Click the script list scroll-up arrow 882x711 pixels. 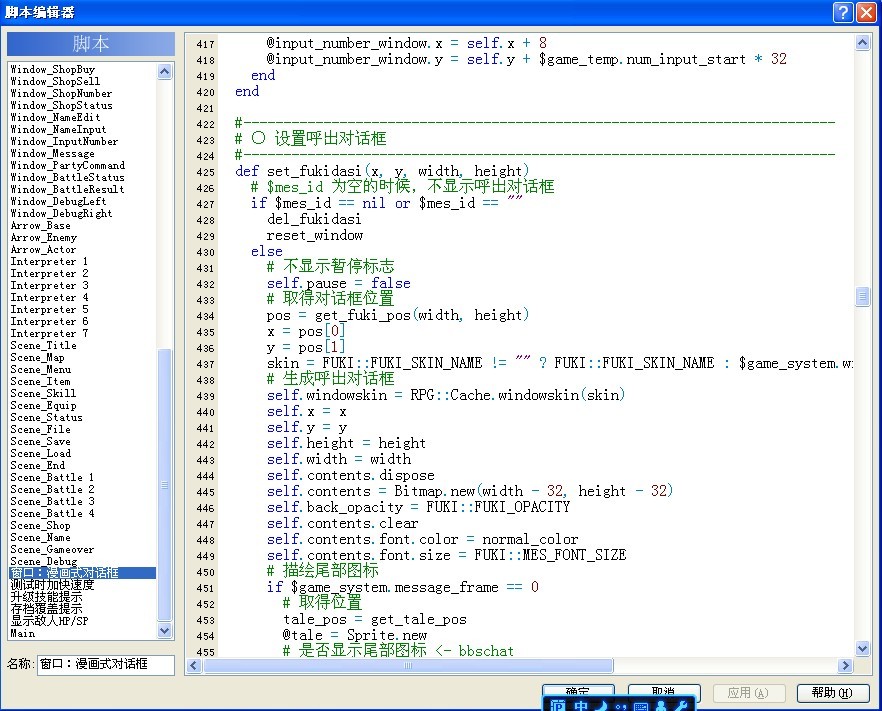pyautogui.click(x=164, y=71)
